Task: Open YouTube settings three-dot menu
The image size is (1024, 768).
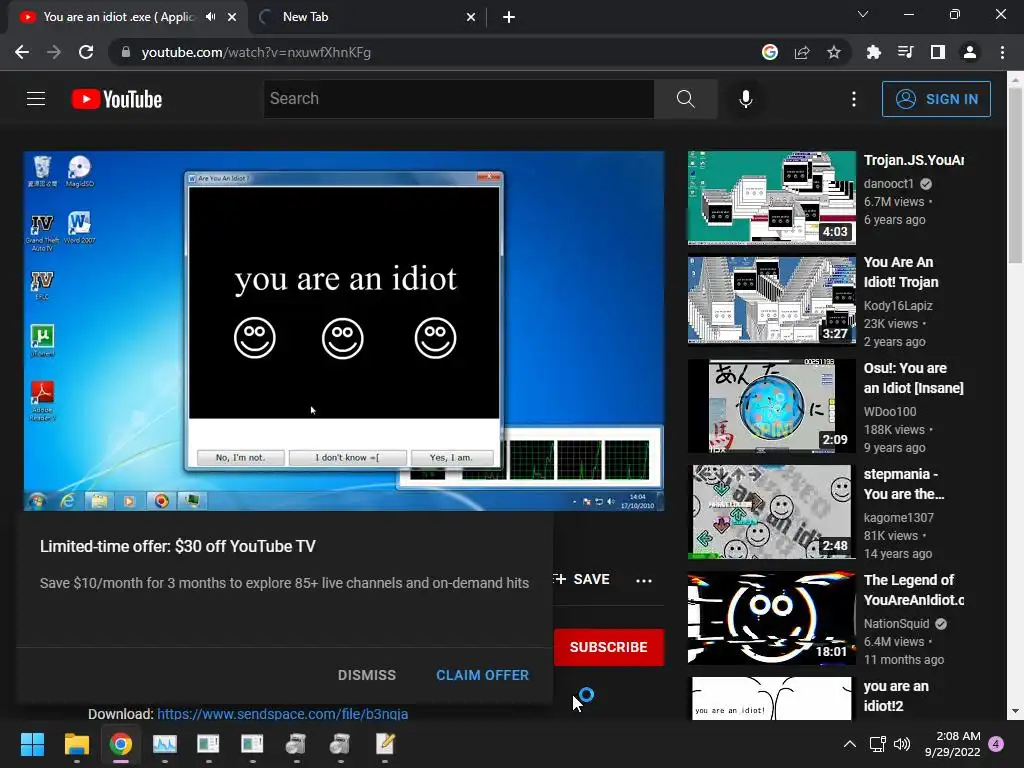Action: (x=854, y=99)
